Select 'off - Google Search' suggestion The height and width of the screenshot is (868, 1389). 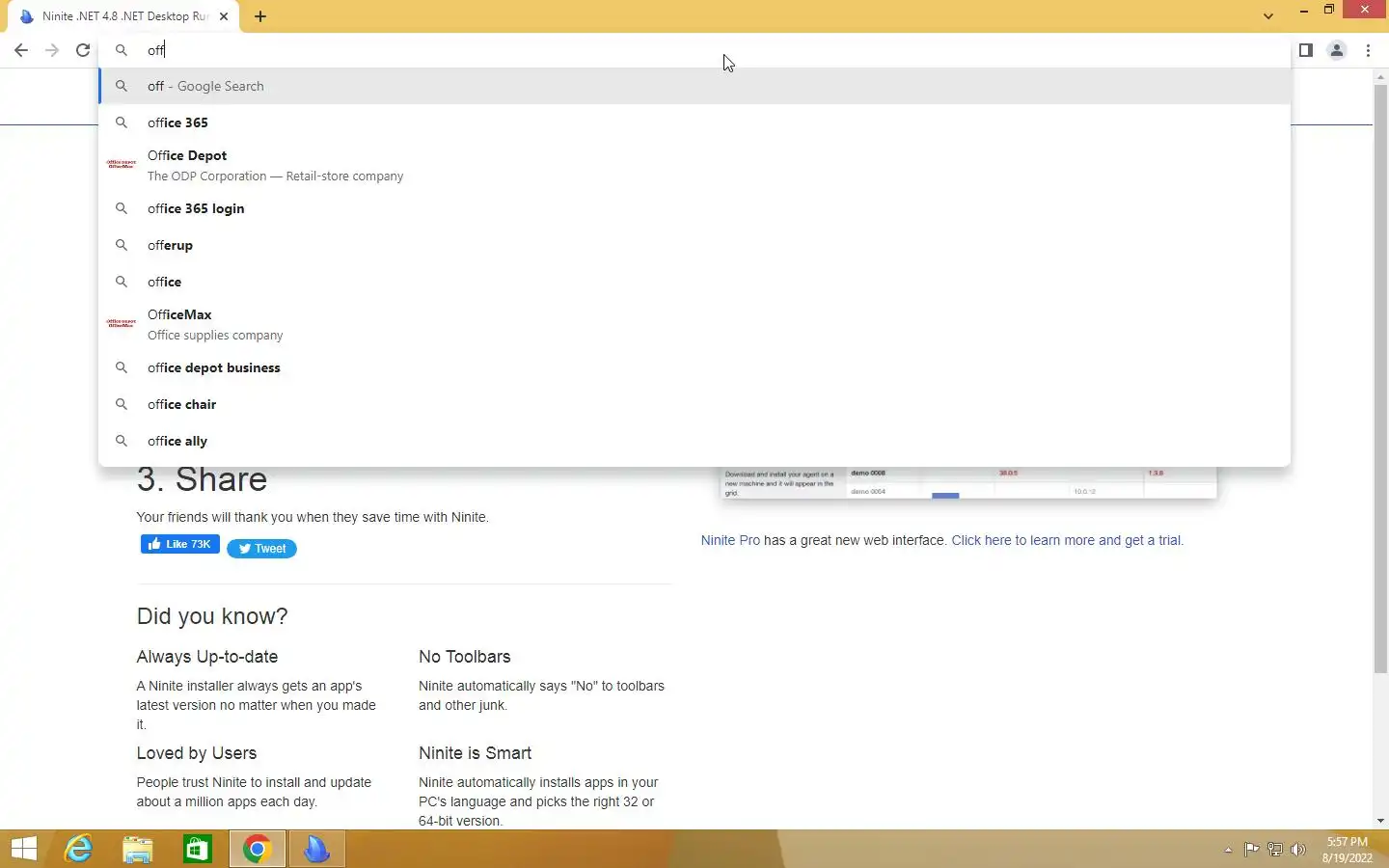click(694, 86)
